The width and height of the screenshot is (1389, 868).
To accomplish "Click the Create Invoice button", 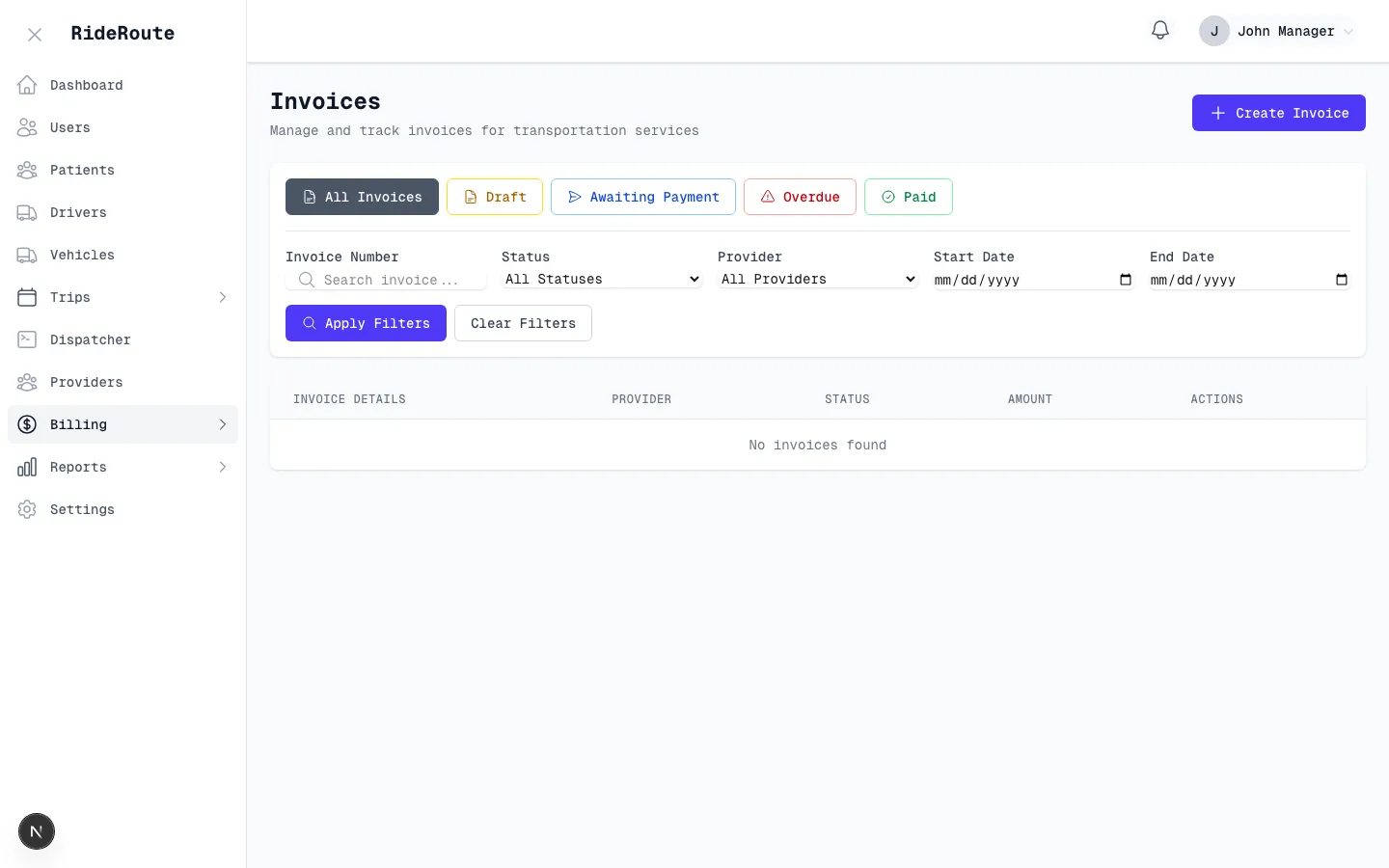I will (x=1278, y=113).
